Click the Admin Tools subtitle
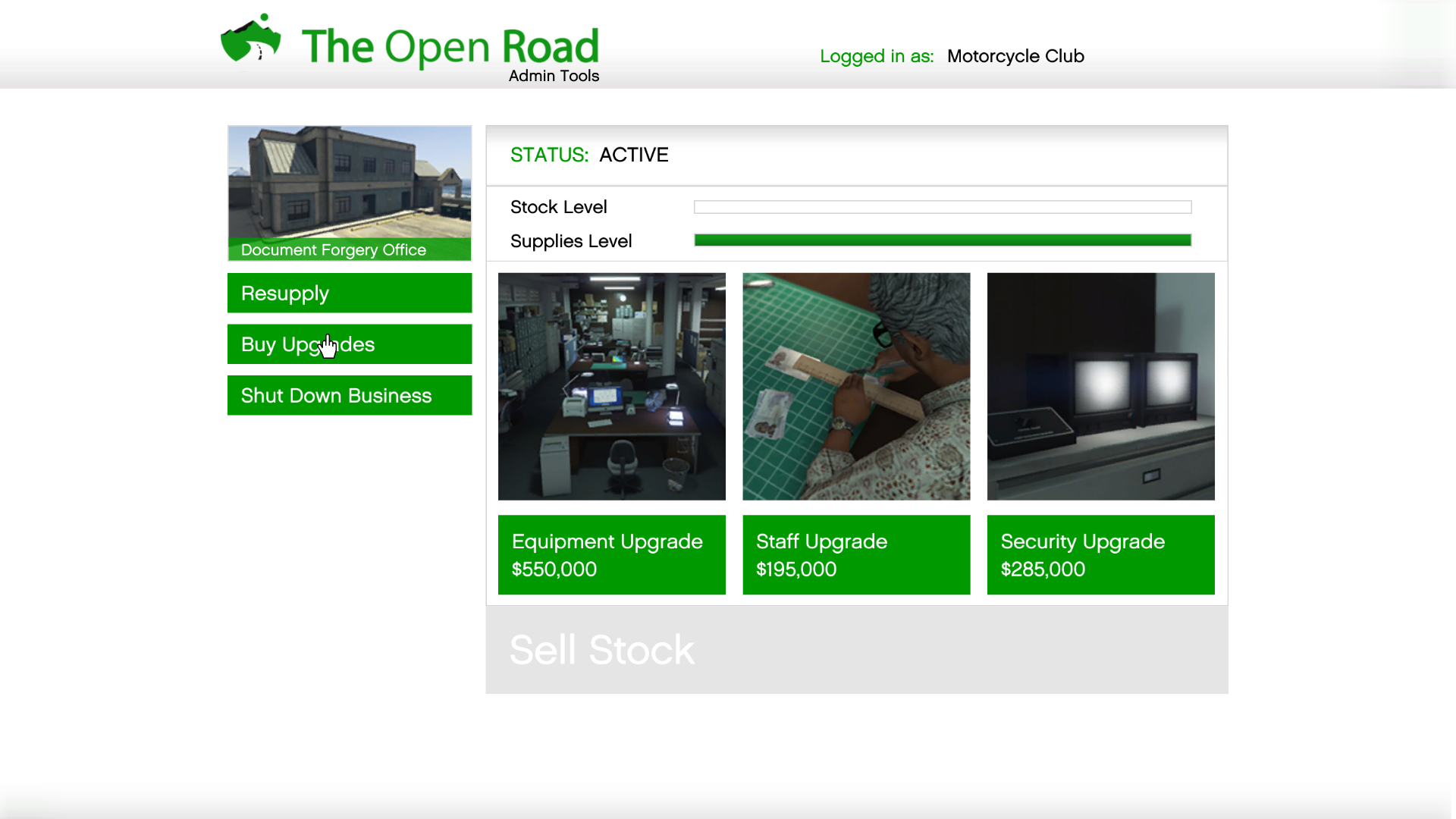The height and width of the screenshot is (819, 1456). click(554, 76)
